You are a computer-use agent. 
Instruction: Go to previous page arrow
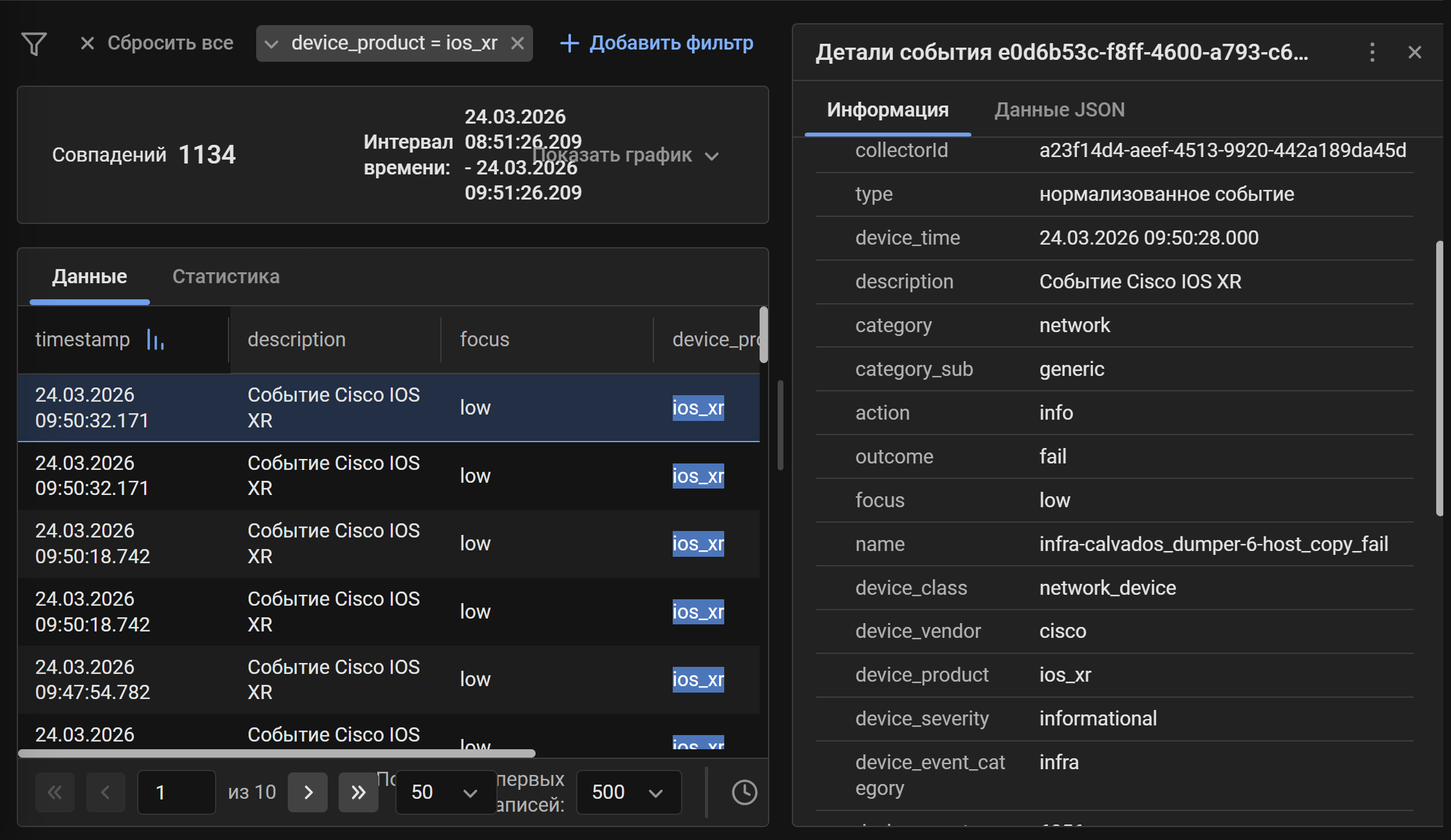tap(106, 792)
